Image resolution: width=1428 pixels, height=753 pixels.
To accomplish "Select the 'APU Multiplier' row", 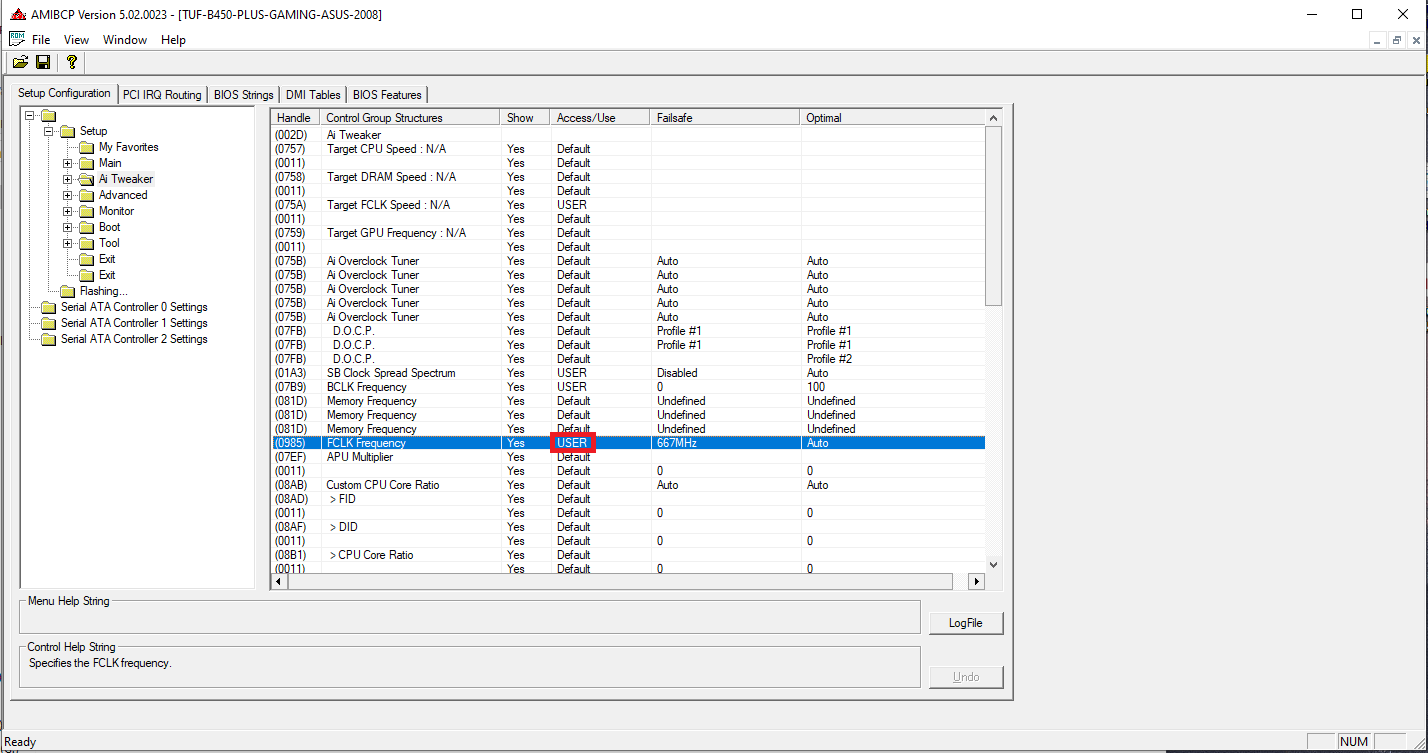I will [629, 457].
